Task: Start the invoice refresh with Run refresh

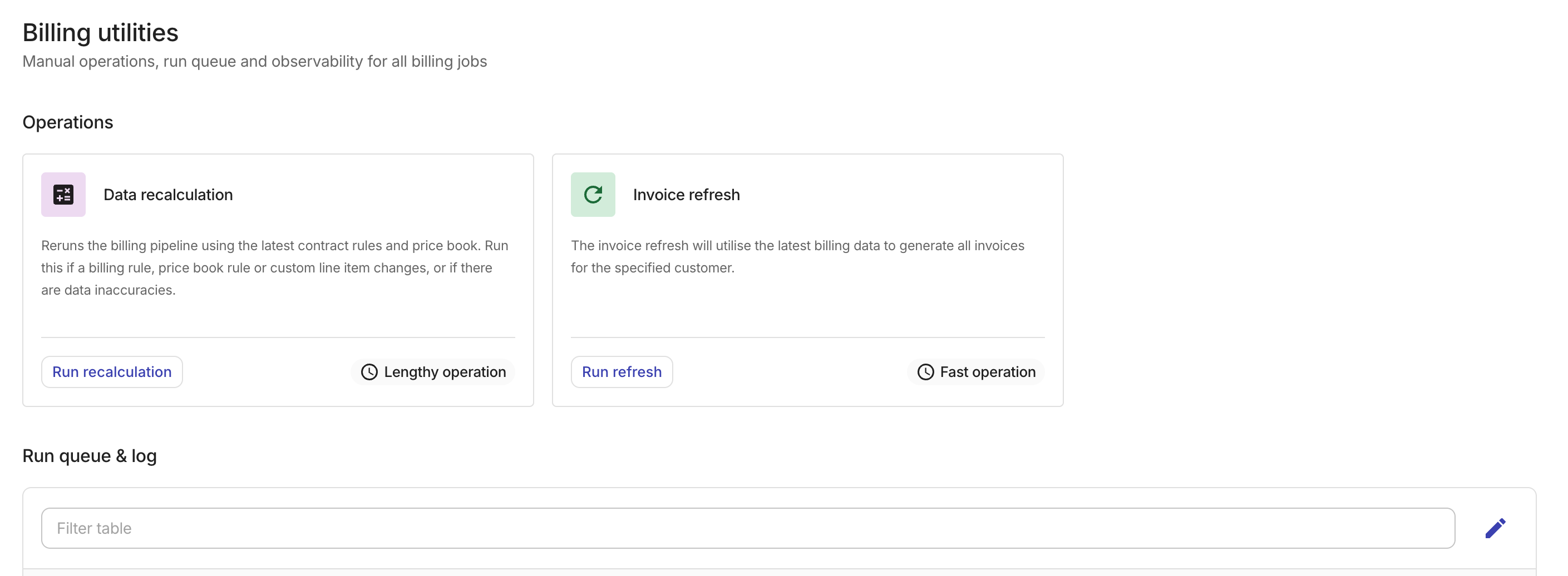Action: point(622,373)
